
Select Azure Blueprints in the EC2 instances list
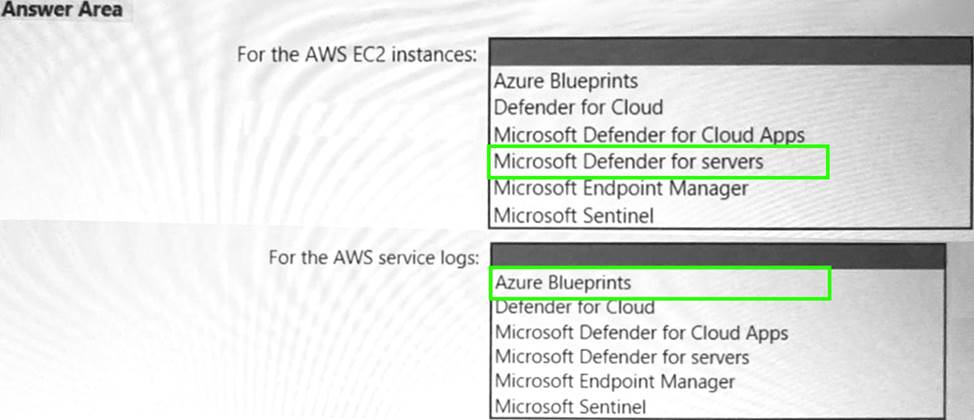click(565, 81)
